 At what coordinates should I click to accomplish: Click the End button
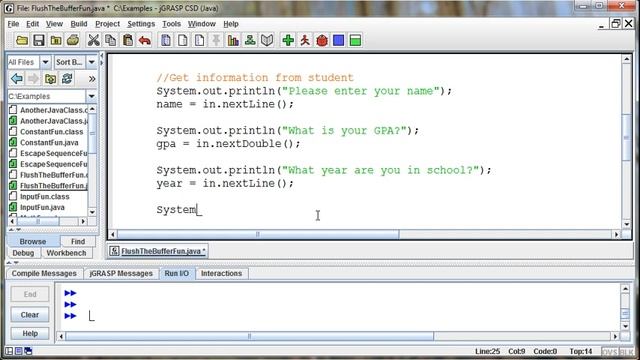(30, 294)
